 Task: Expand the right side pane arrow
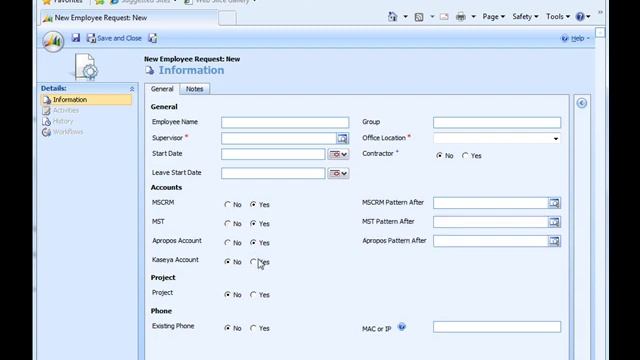pyautogui.click(x=582, y=103)
